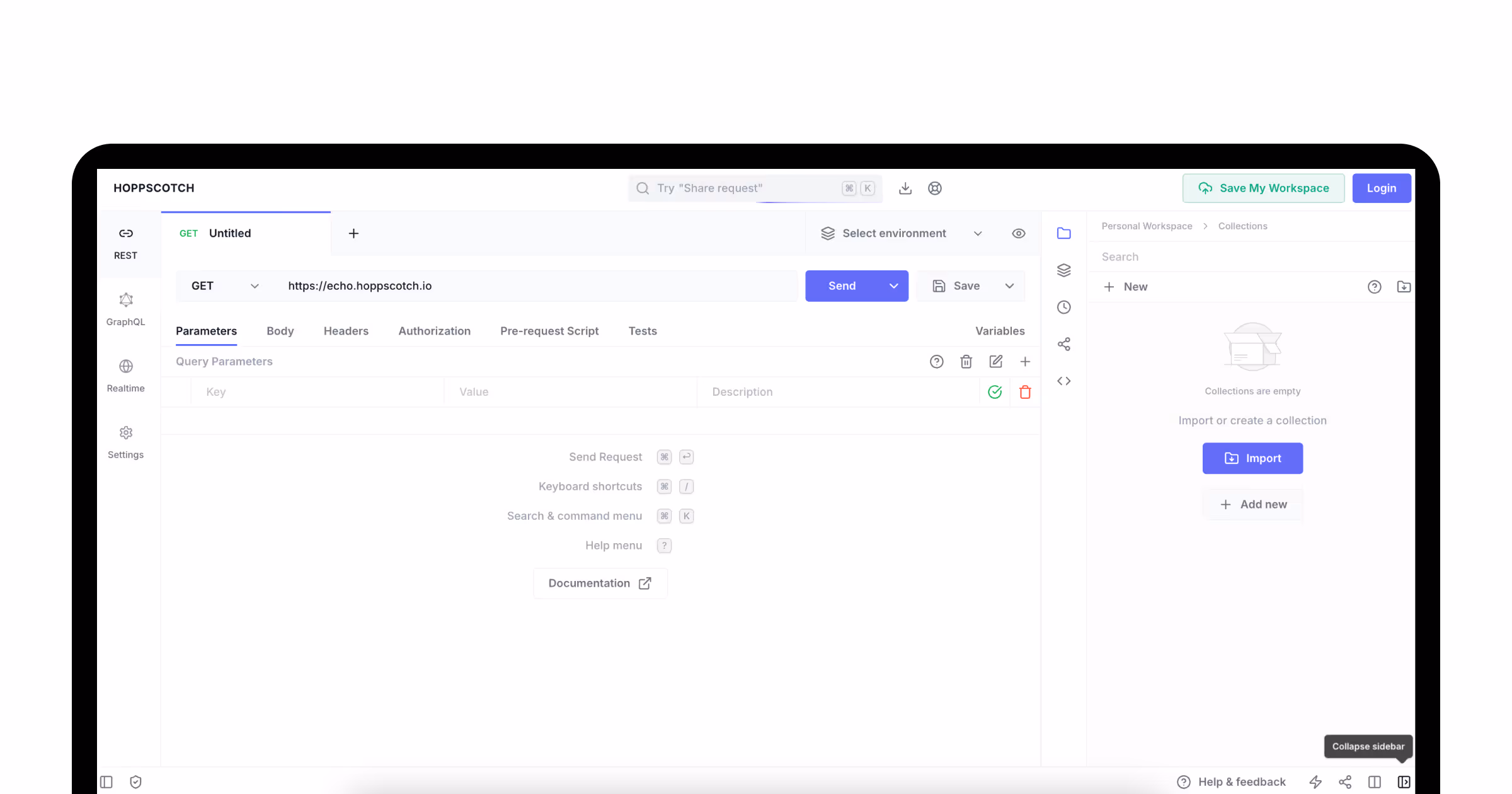This screenshot has width=1512, height=794.
Task: Expand the Send button options arrow
Action: pos(893,286)
